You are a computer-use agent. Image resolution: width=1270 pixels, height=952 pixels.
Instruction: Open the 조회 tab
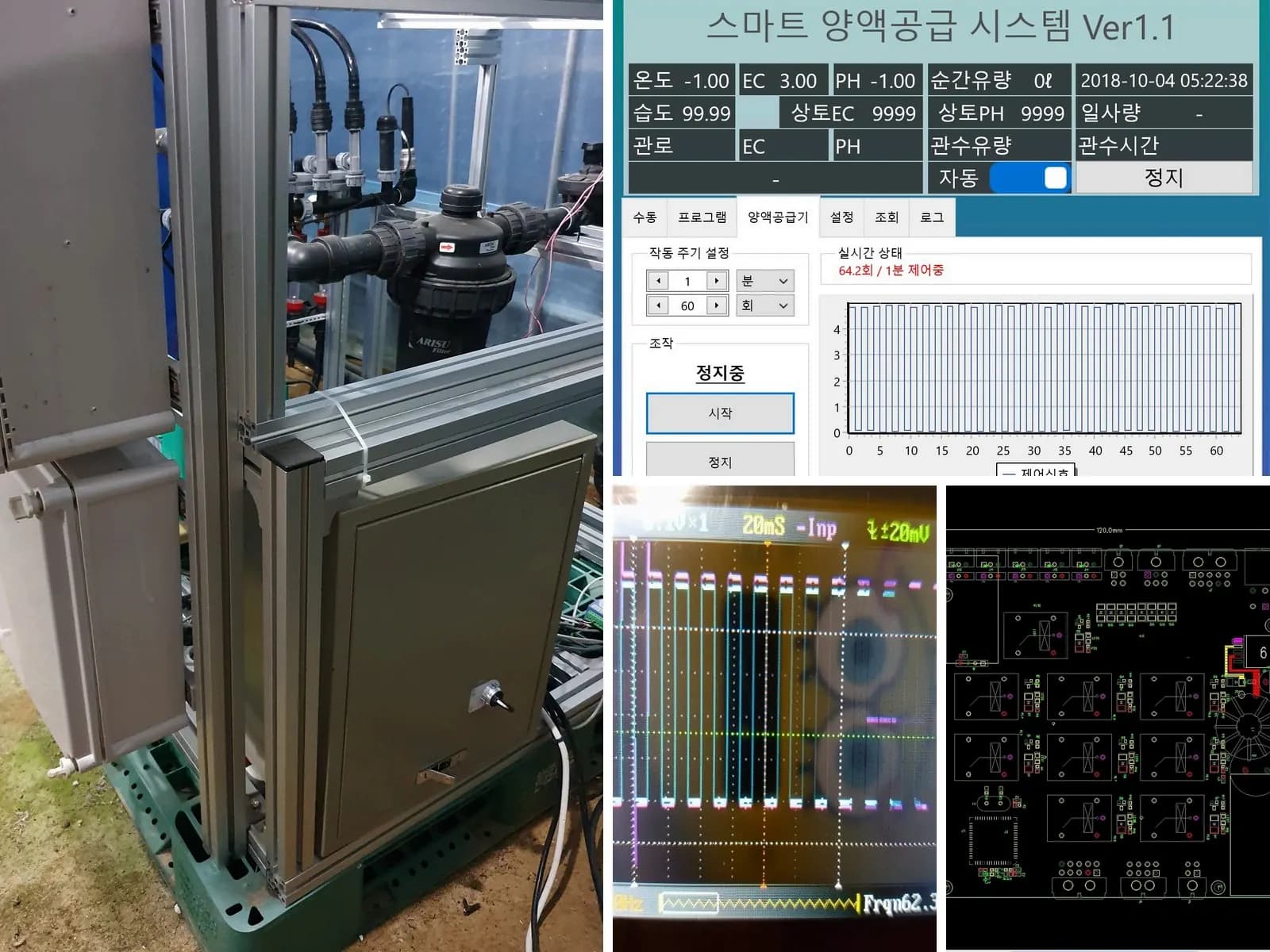[x=887, y=217]
